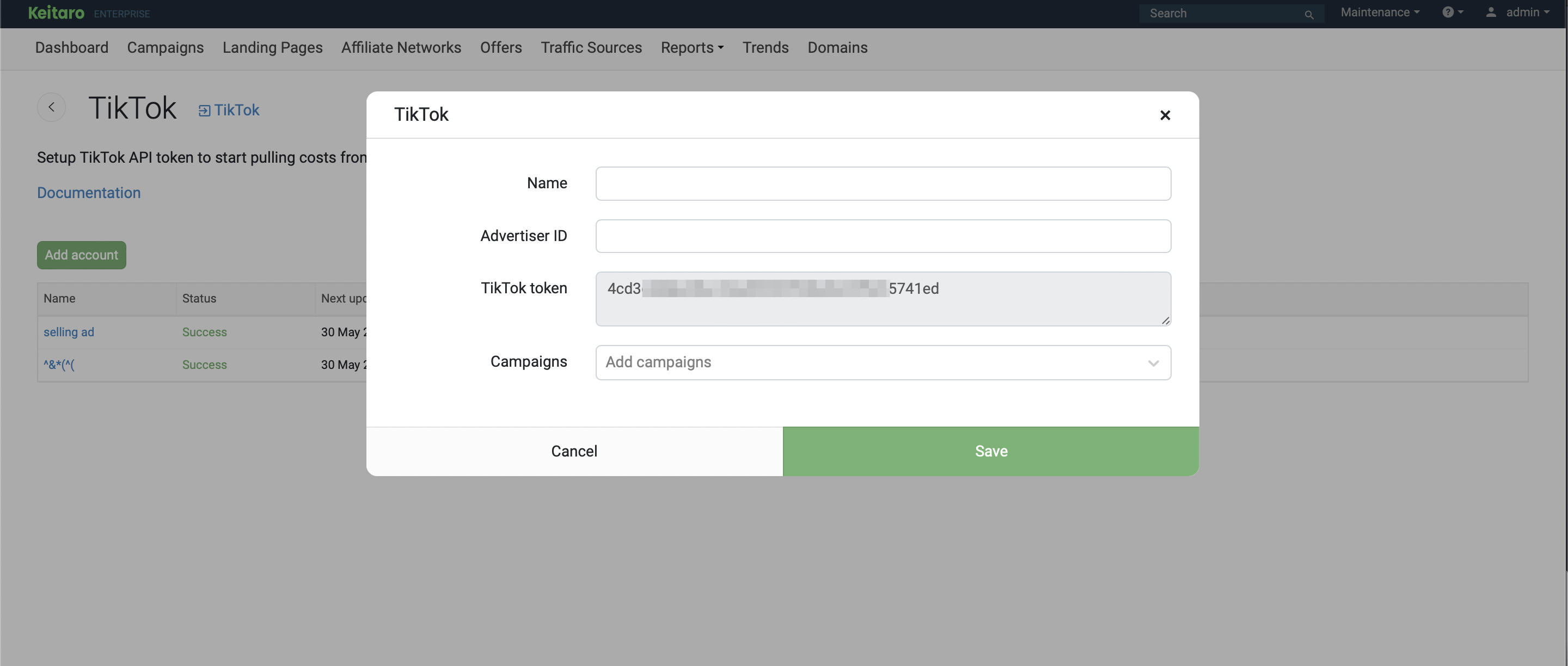
Task: Click the textarea resize handle
Action: click(x=1165, y=320)
